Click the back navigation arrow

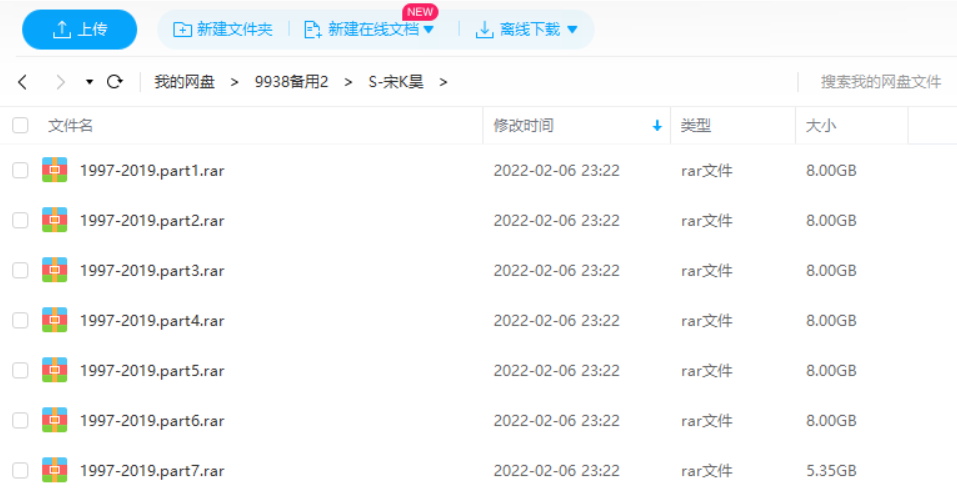[23, 82]
